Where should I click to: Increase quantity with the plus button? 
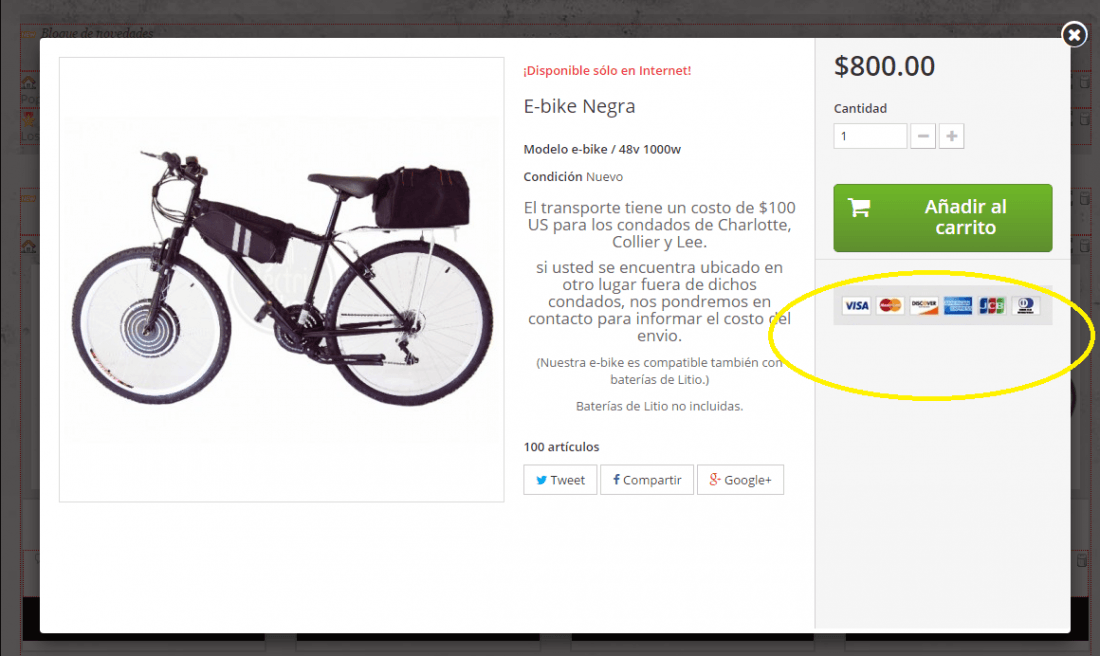point(951,136)
